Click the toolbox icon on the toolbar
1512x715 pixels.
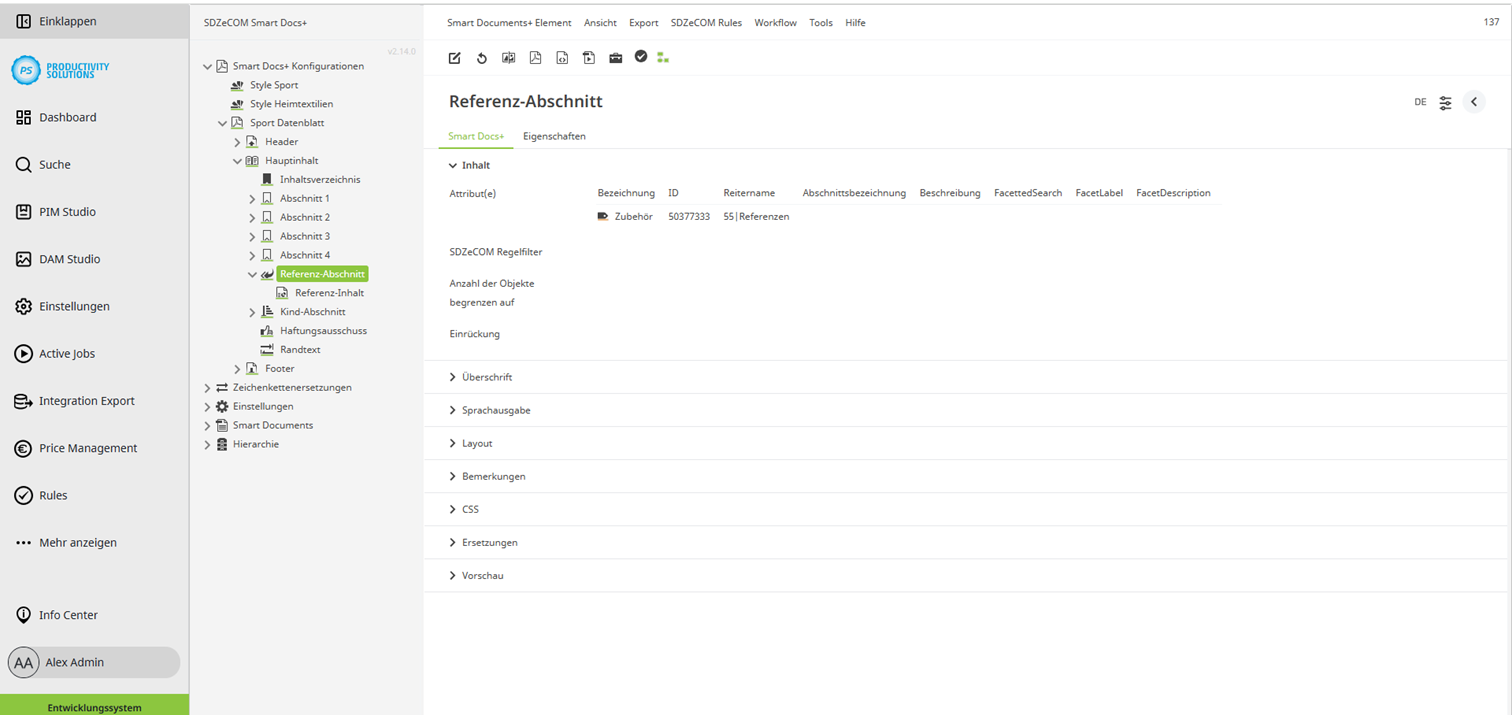(615, 58)
